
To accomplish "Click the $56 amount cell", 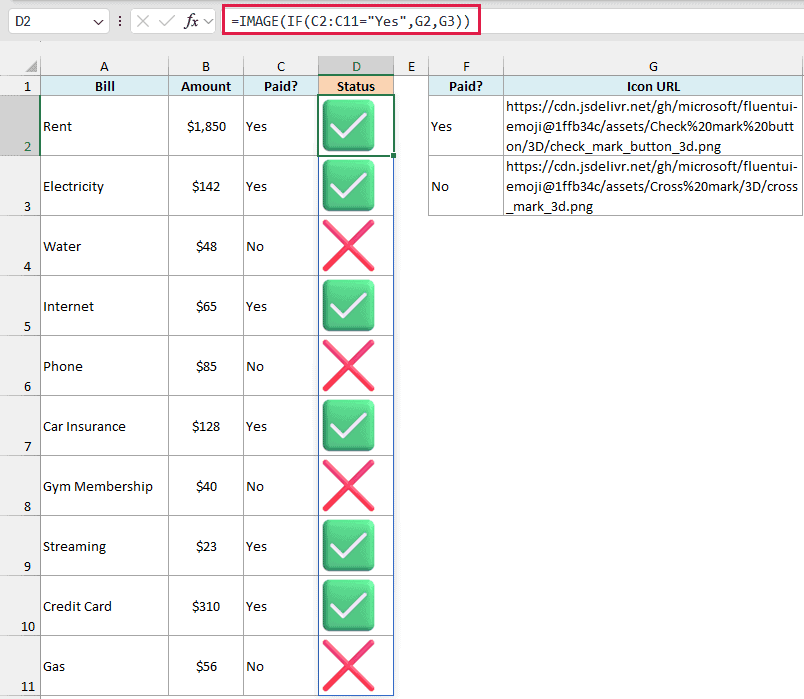I will click(206, 666).
